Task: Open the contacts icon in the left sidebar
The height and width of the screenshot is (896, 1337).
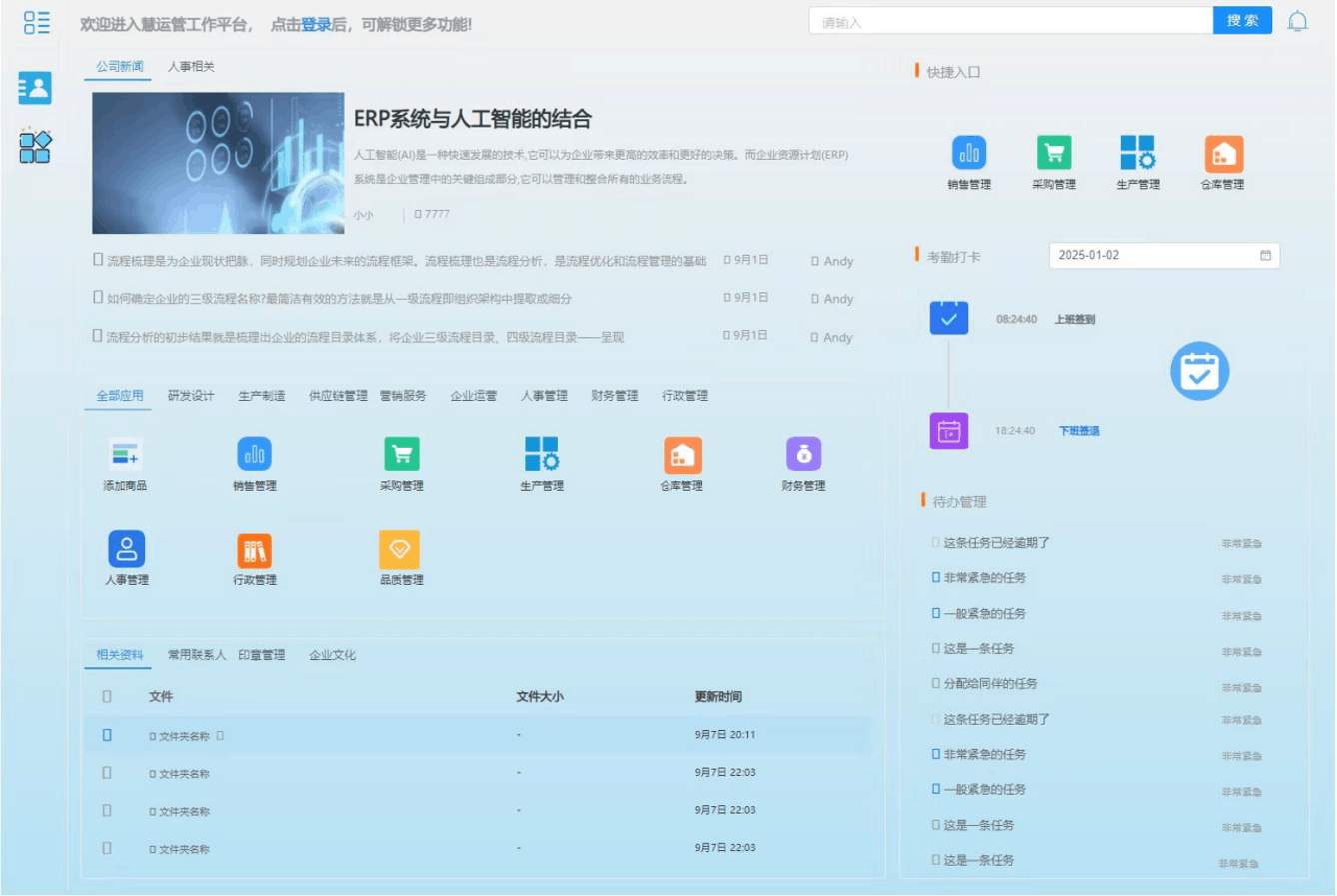Action: [34, 87]
